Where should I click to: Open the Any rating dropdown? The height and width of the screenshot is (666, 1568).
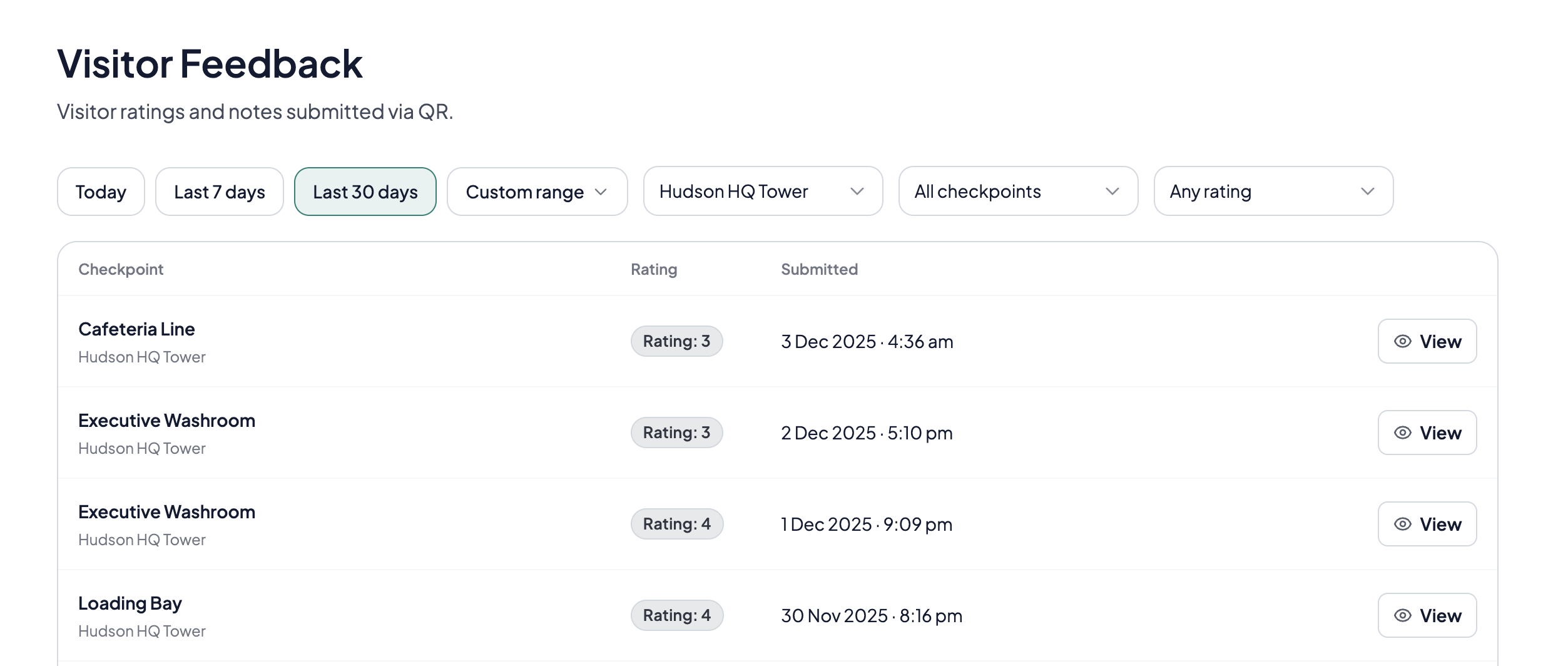pyautogui.click(x=1273, y=192)
